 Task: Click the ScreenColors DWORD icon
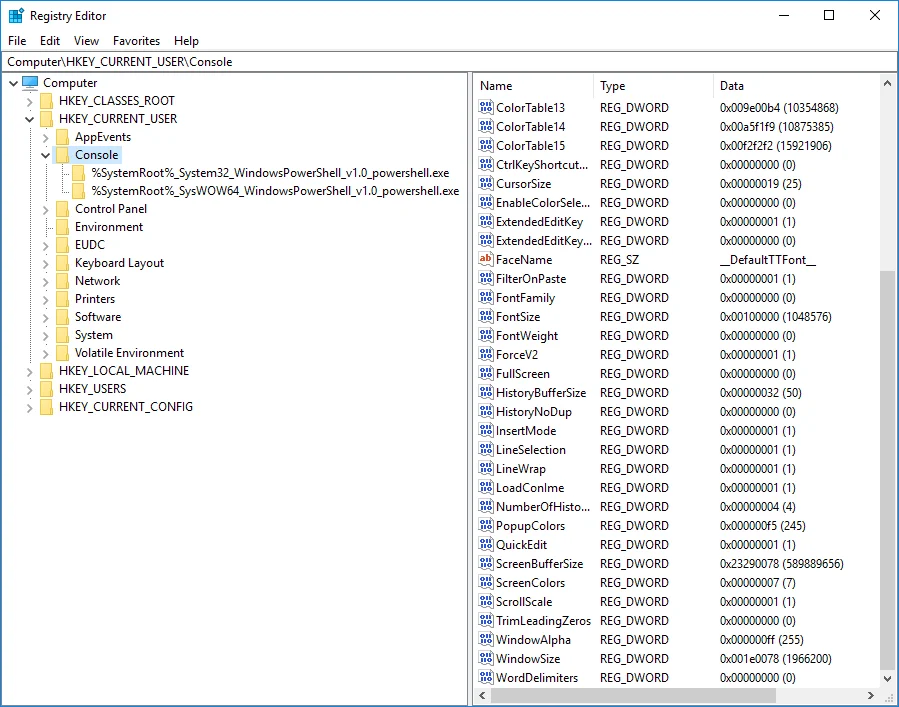[x=486, y=583]
